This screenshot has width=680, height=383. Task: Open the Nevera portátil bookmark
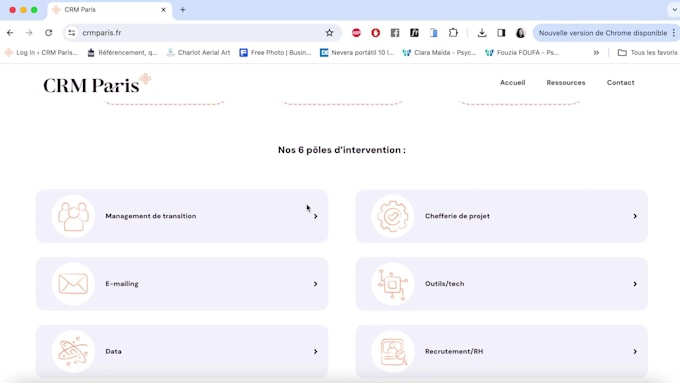click(x=357, y=52)
